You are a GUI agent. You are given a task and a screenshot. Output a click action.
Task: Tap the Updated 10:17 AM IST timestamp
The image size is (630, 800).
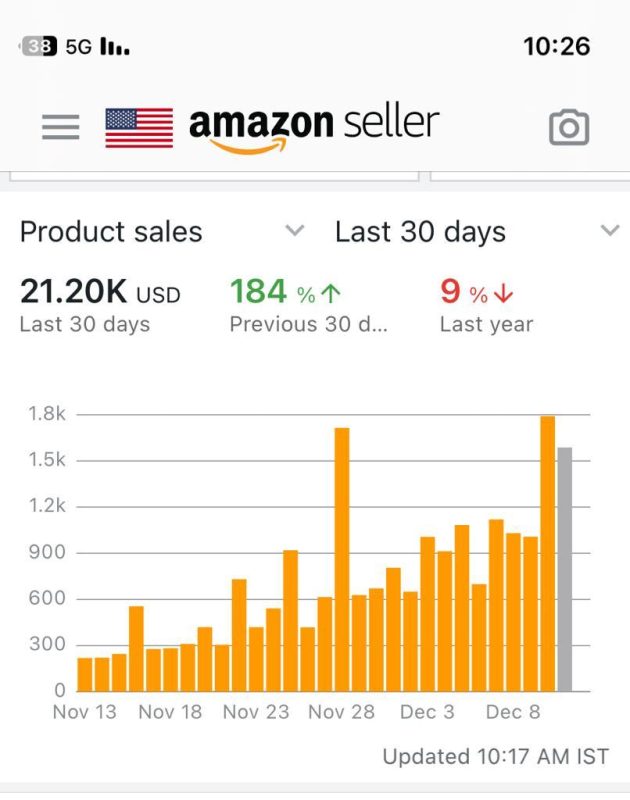pos(495,757)
